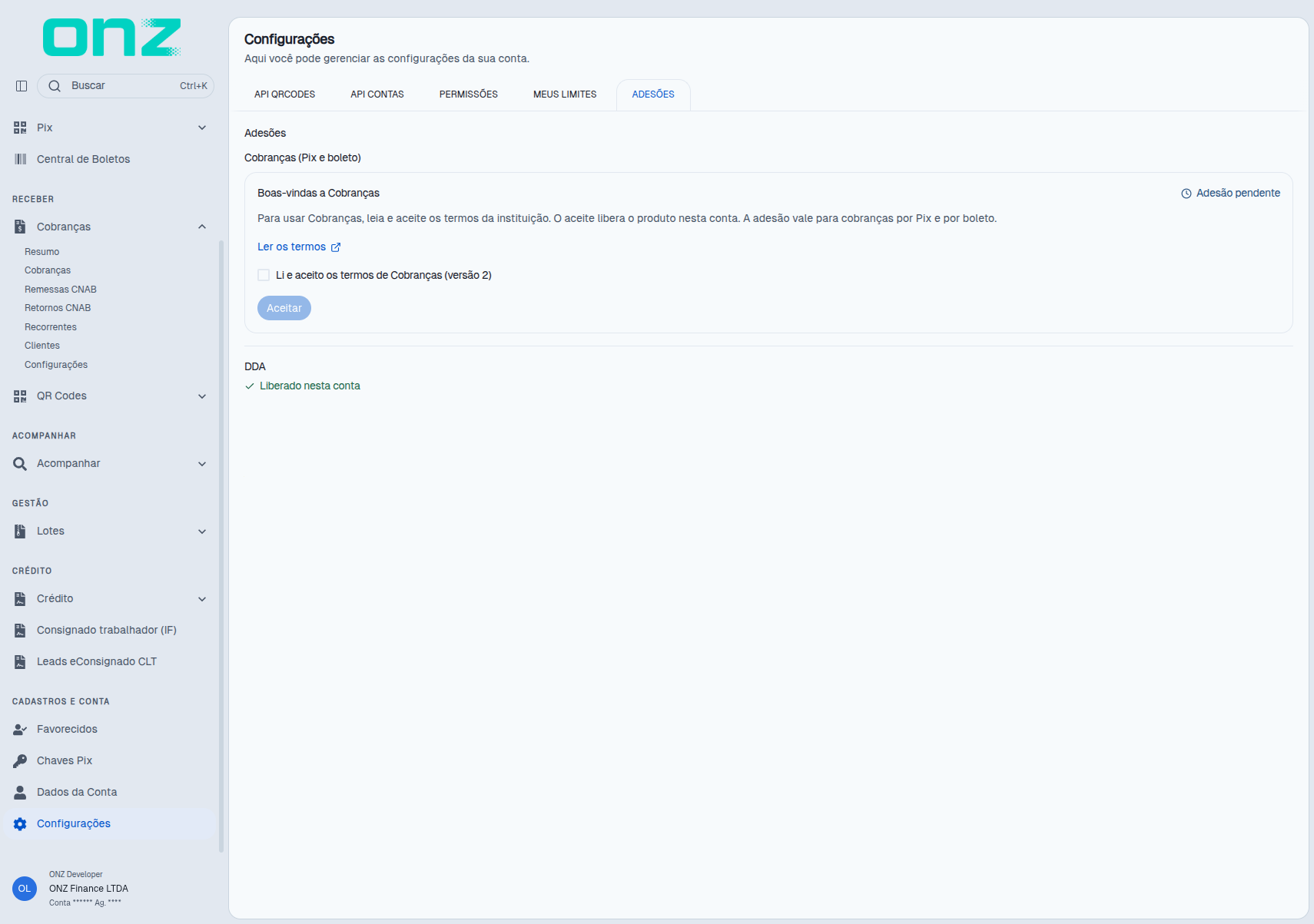Image resolution: width=1314 pixels, height=924 pixels.
Task: Open Retornos CNAB submenu item
Action: coord(58,308)
